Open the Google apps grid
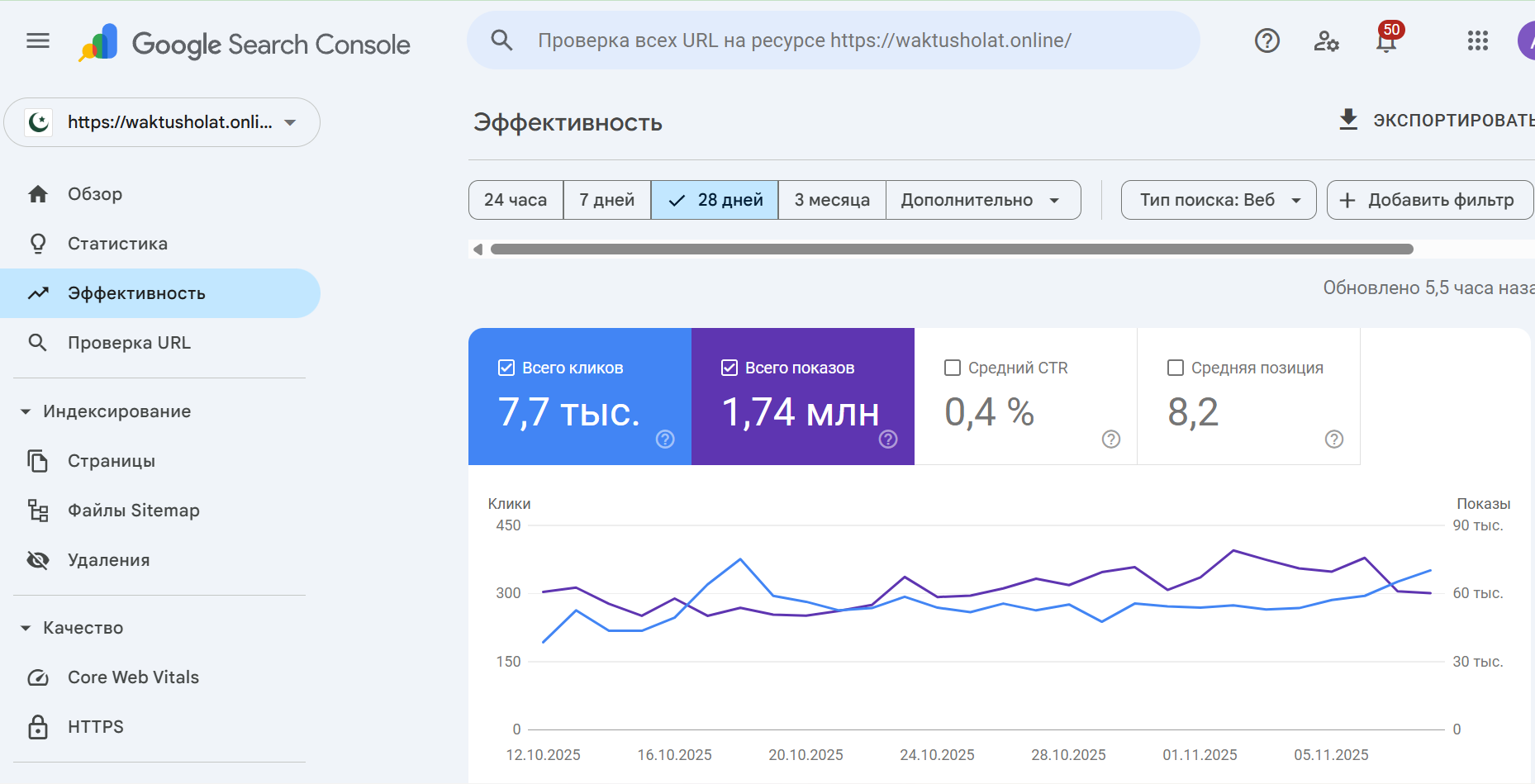Viewport: 1535px width, 784px height. click(x=1477, y=40)
